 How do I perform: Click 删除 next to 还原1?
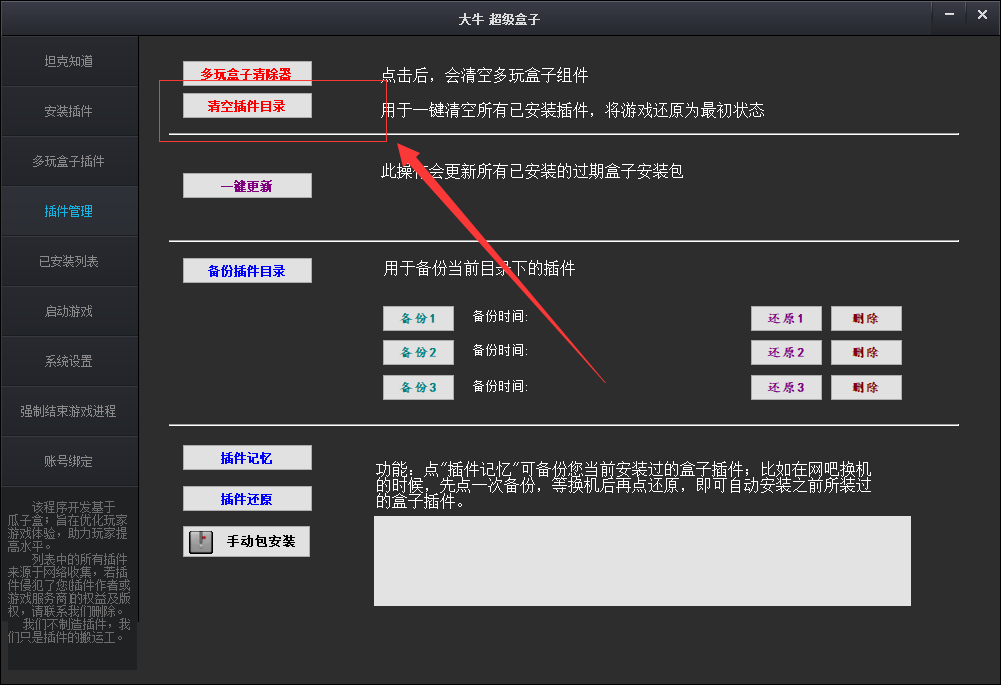(866, 318)
